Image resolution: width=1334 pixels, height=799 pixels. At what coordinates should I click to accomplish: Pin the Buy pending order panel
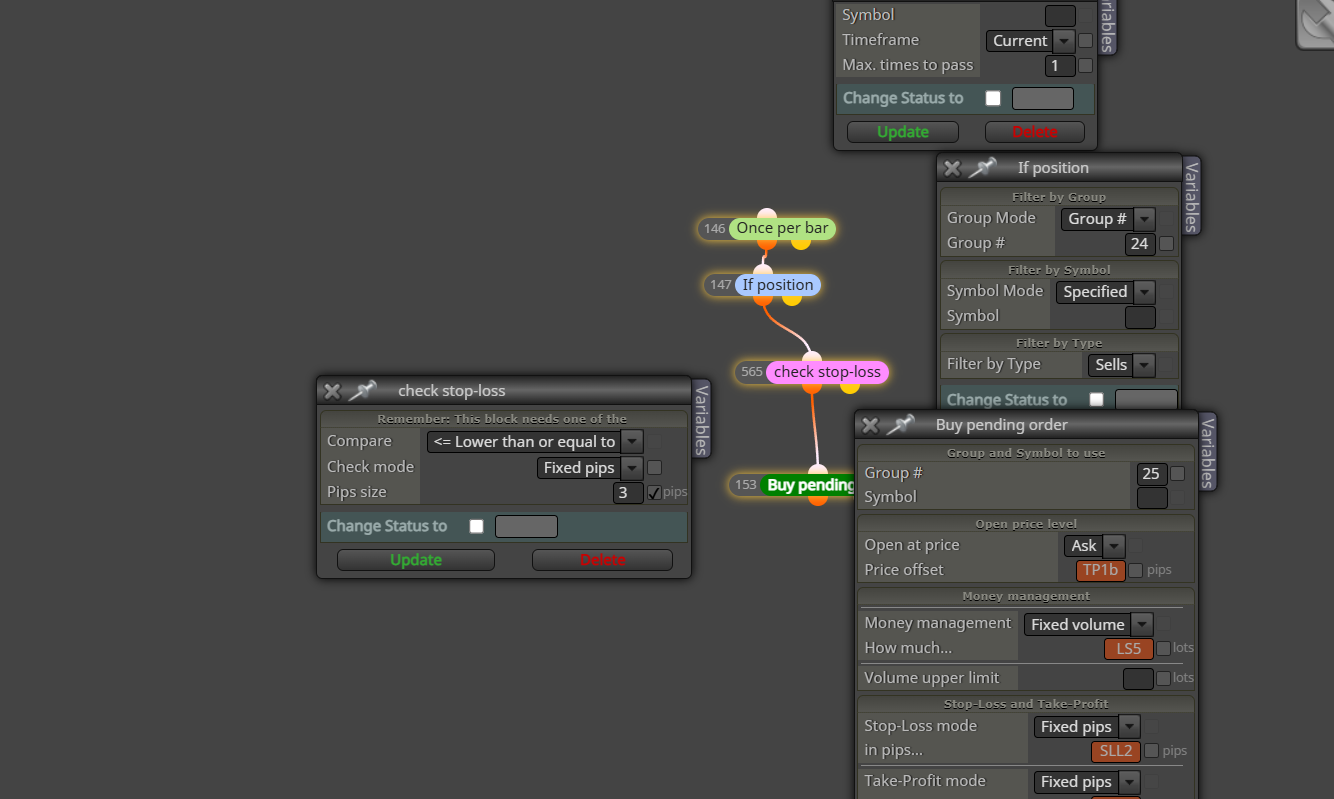tap(900, 425)
